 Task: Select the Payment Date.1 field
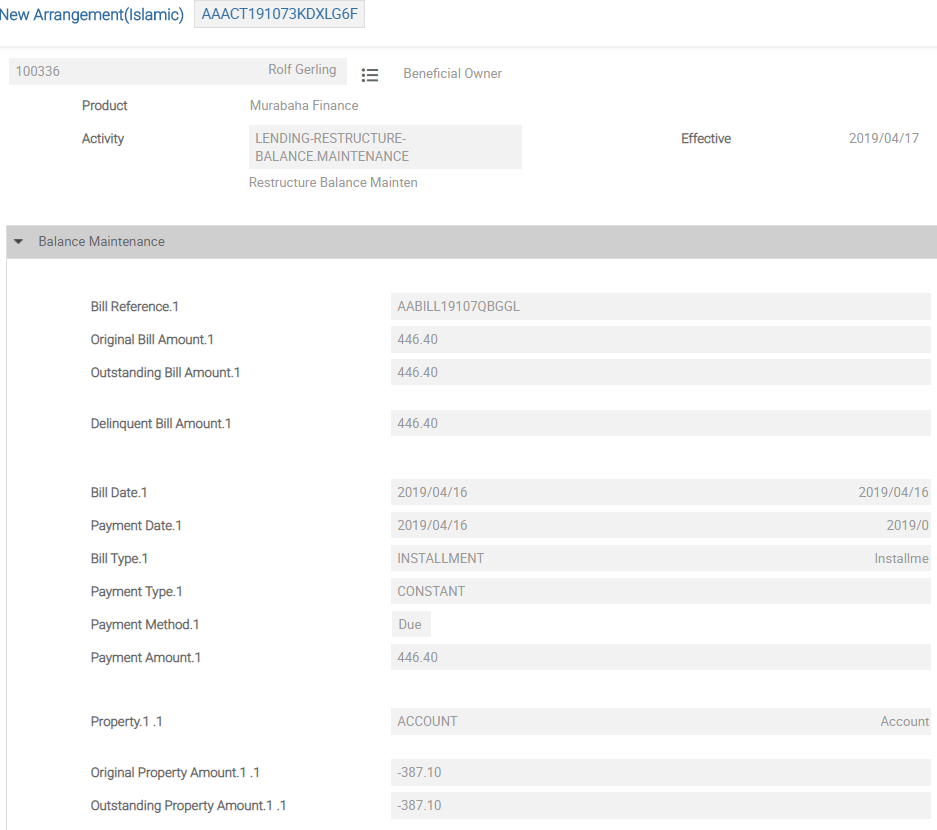point(620,526)
